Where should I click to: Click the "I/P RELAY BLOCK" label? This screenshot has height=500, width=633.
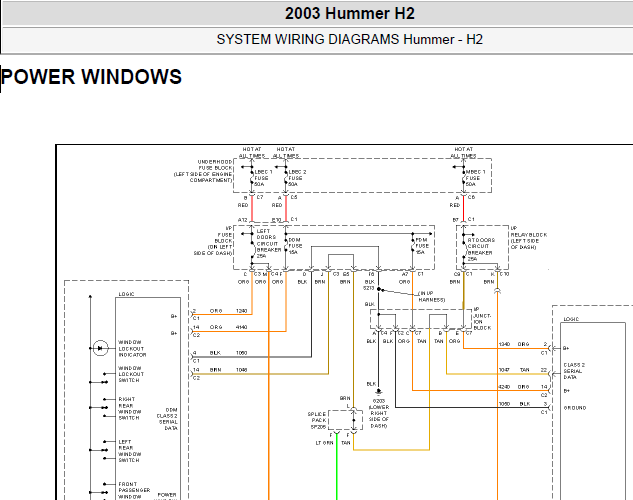[528, 238]
